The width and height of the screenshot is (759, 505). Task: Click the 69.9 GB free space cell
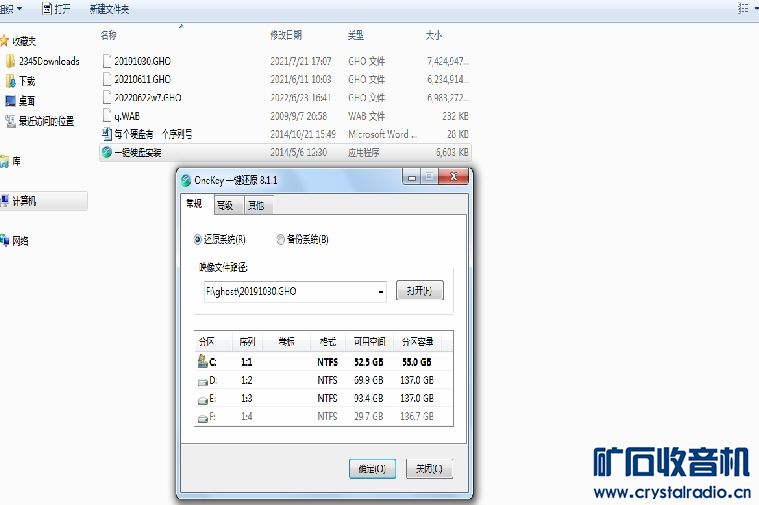369,380
